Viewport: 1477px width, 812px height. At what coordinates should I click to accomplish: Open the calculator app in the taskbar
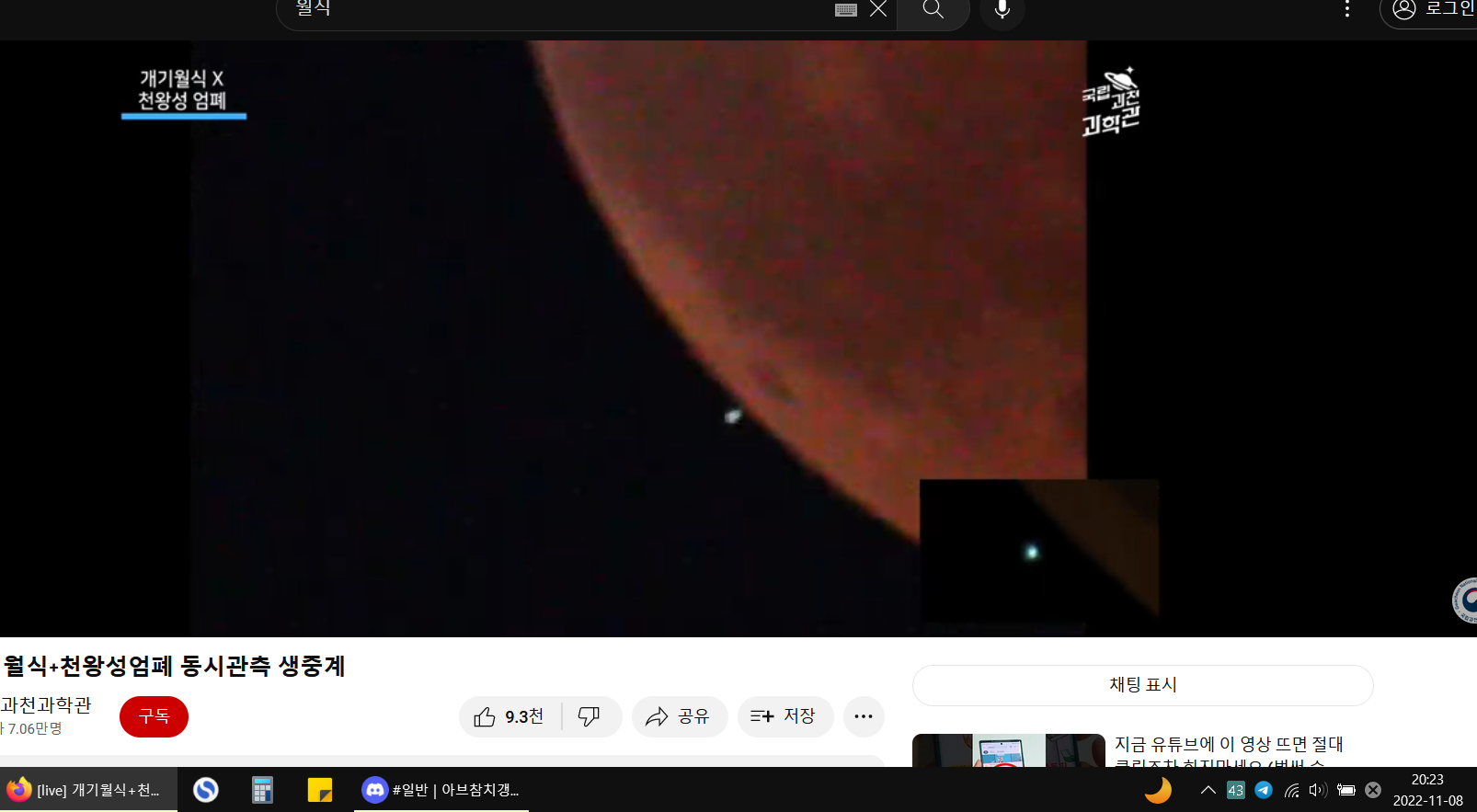pyautogui.click(x=262, y=790)
